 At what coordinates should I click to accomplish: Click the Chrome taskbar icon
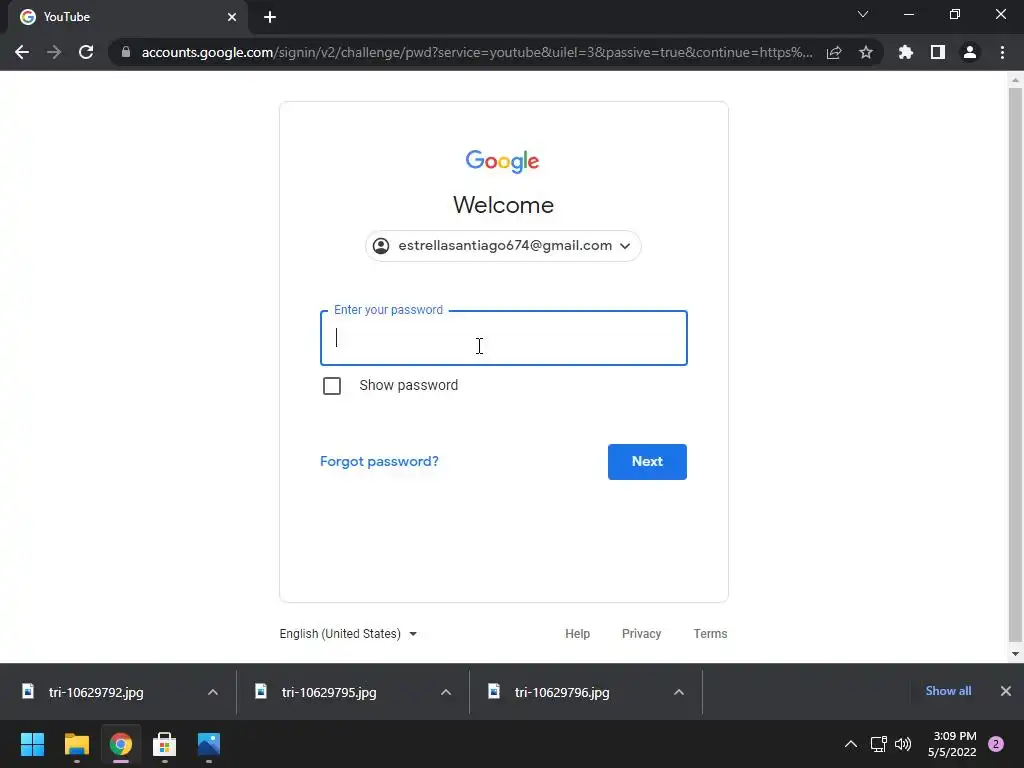(121, 744)
